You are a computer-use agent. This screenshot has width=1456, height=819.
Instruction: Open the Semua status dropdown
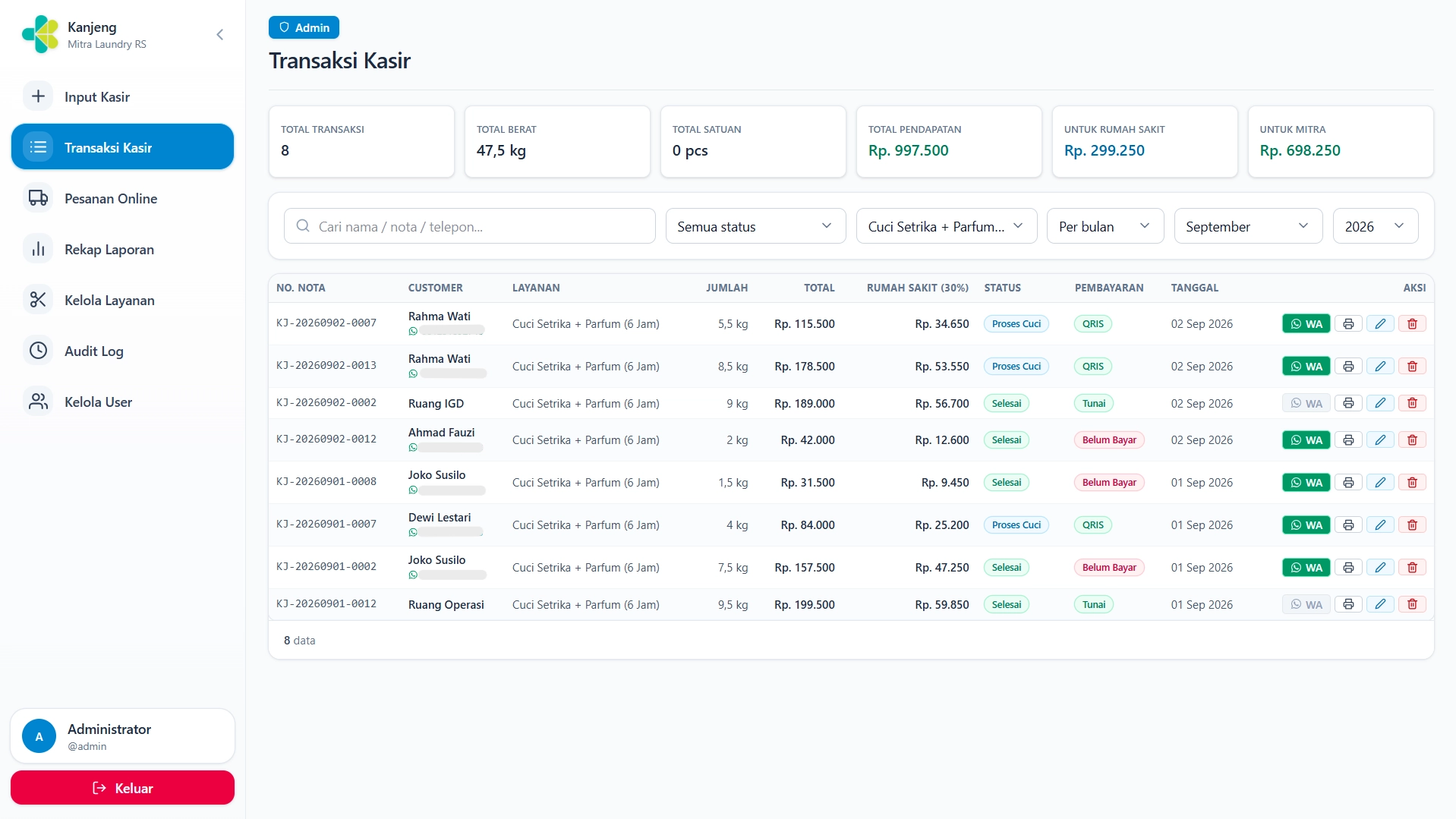tap(755, 226)
